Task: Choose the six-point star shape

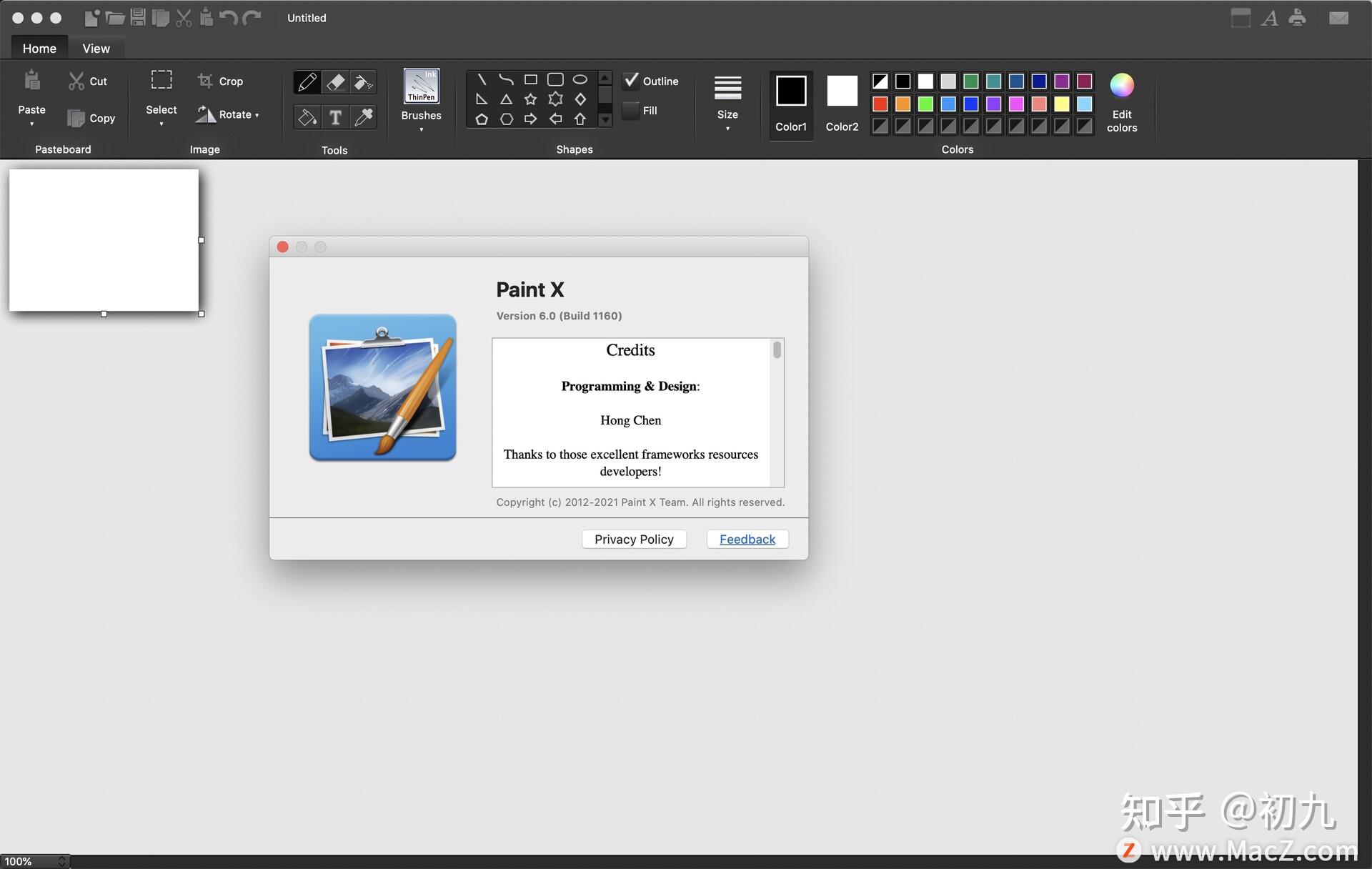Action: click(555, 99)
